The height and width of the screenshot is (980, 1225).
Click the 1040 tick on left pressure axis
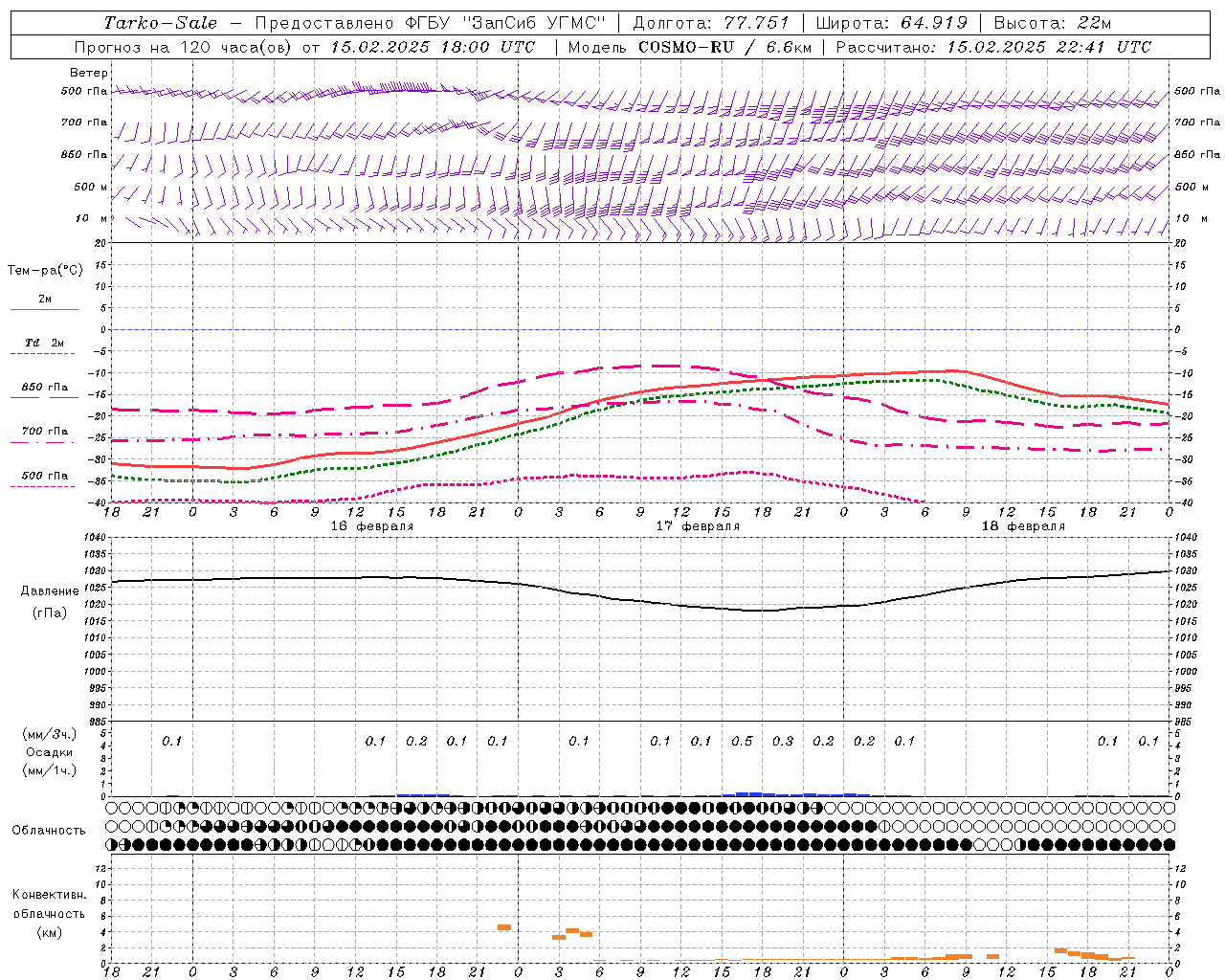[x=95, y=538]
